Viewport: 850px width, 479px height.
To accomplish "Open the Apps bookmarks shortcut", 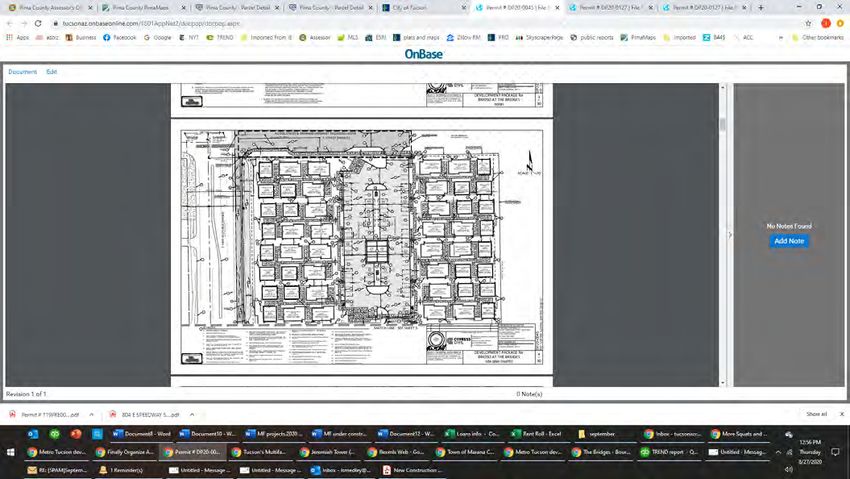I will tap(17, 37).
